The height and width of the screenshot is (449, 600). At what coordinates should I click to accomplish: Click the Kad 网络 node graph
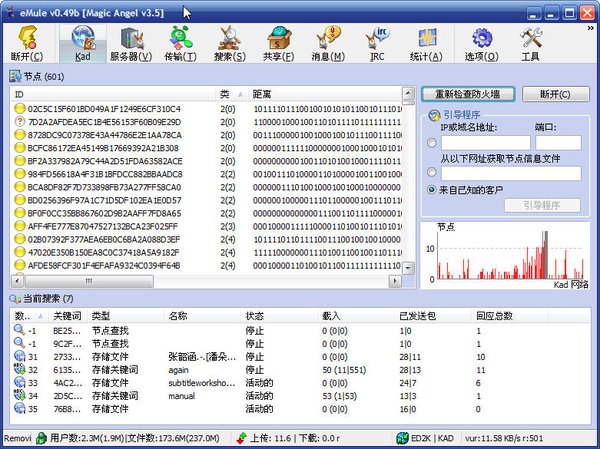(505, 255)
